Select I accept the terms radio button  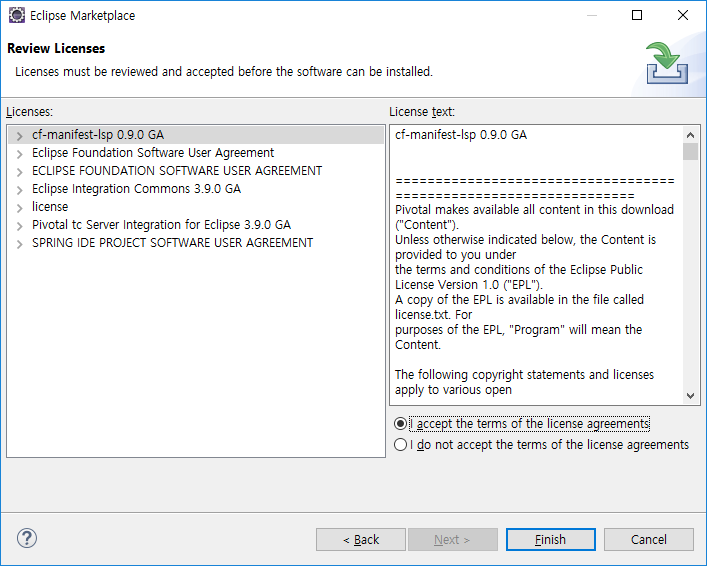pos(400,423)
